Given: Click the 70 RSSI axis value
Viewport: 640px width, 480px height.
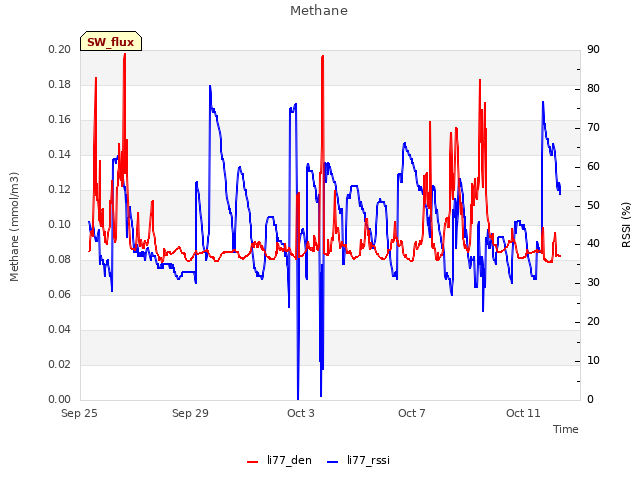Looking at the screenshot, I should coord(593,128).
